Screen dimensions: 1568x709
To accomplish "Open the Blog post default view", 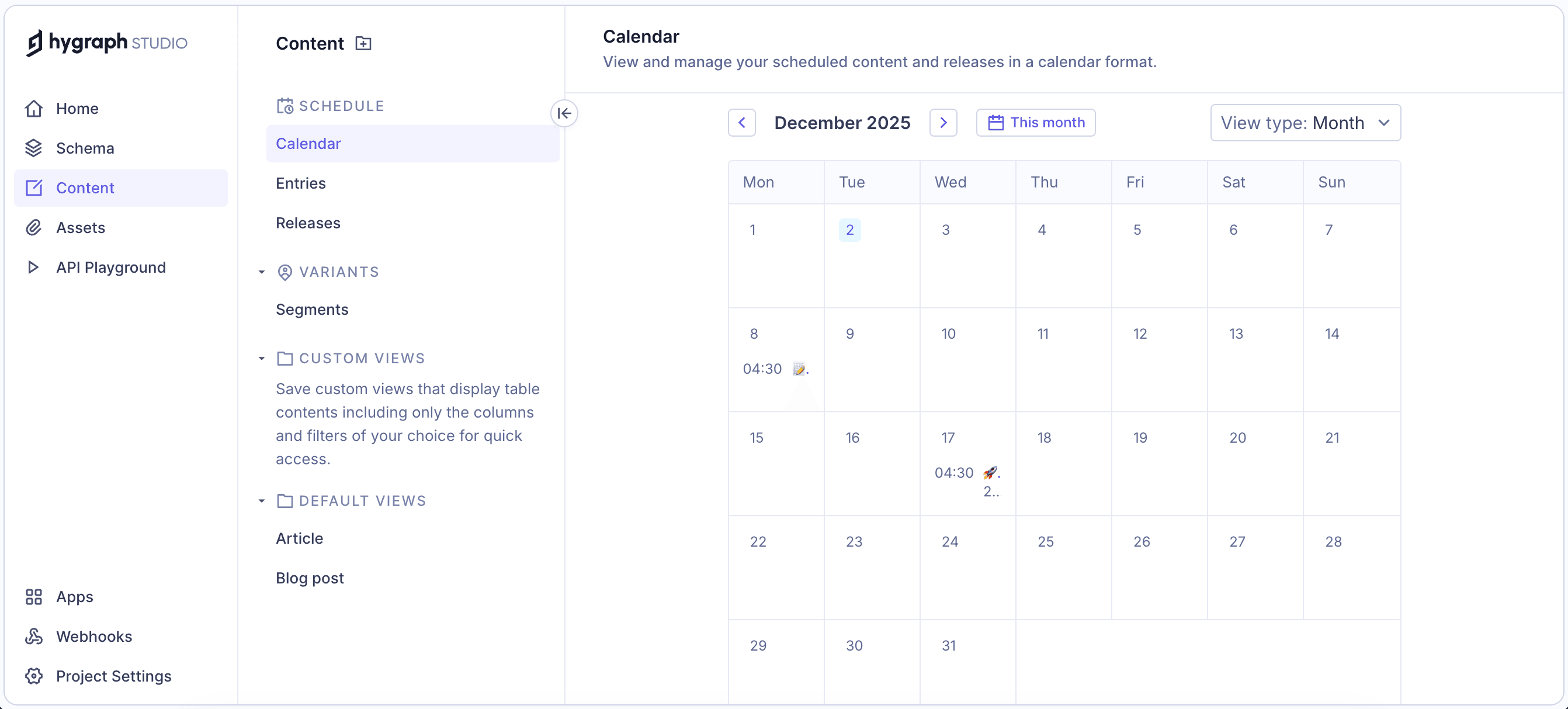I will 309,578.
